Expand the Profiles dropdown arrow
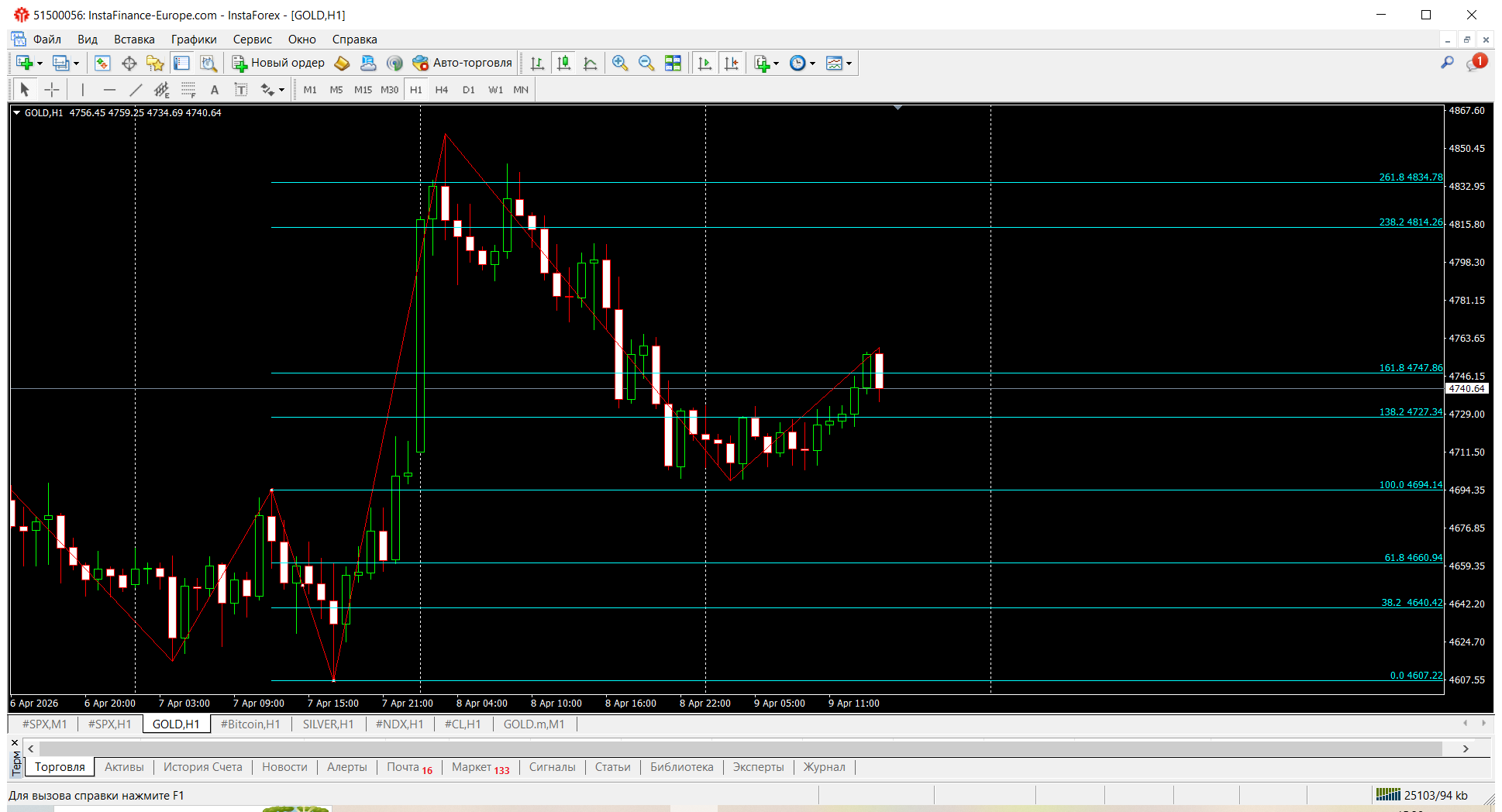This screenshot has height=812, width=1502. [x=76, y=64]
